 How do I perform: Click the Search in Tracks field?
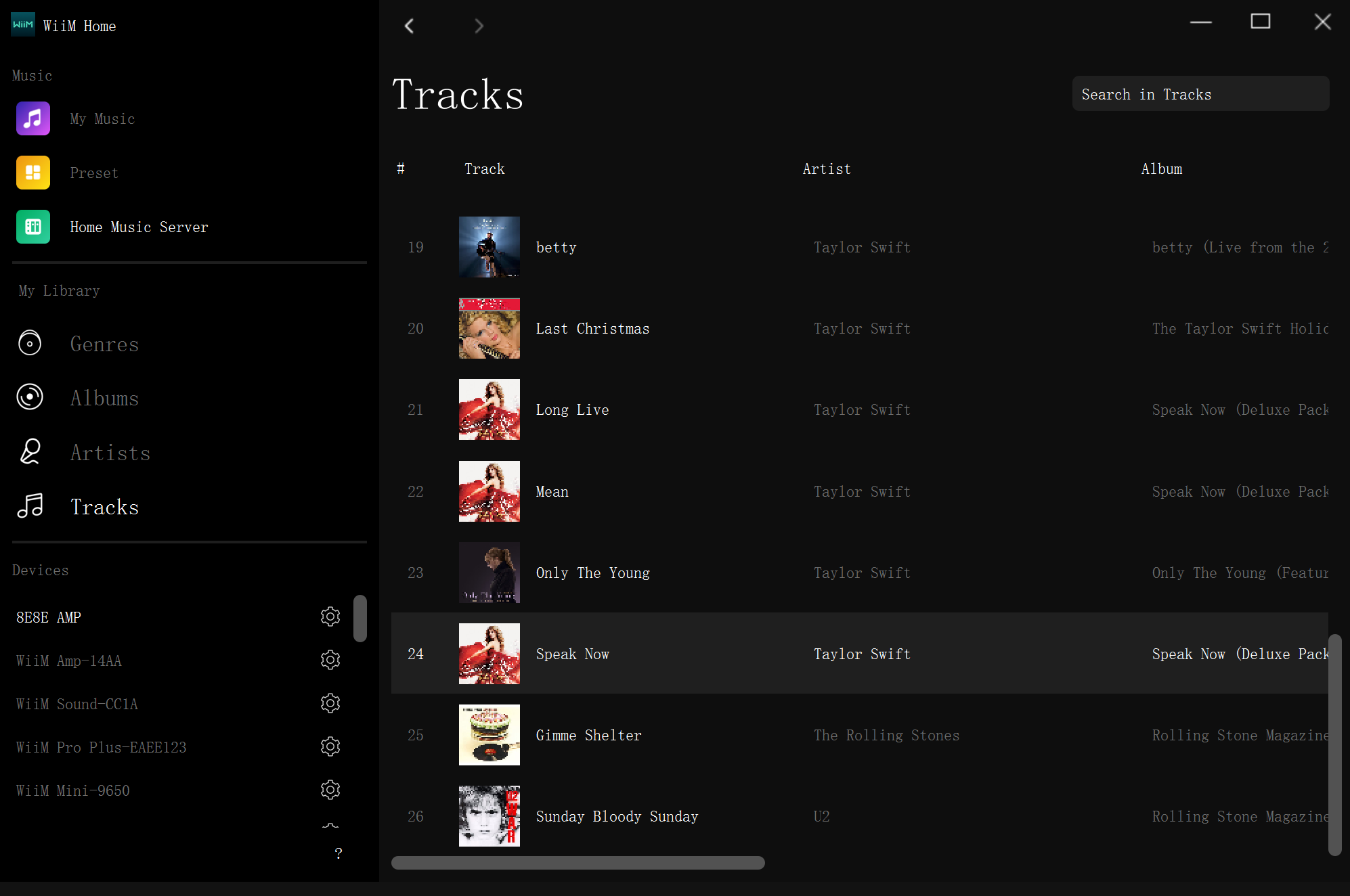(1200, 94)
